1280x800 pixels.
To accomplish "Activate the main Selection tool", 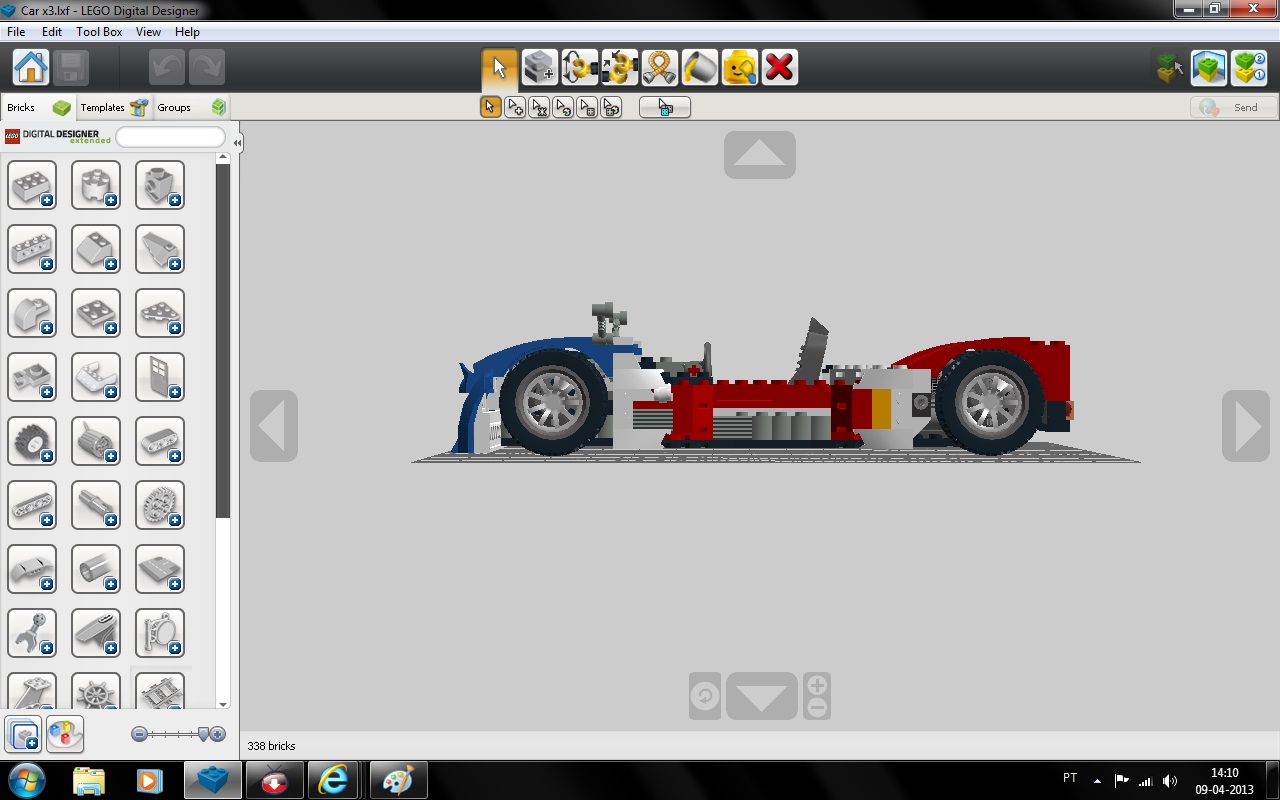I will click(500, 67).
